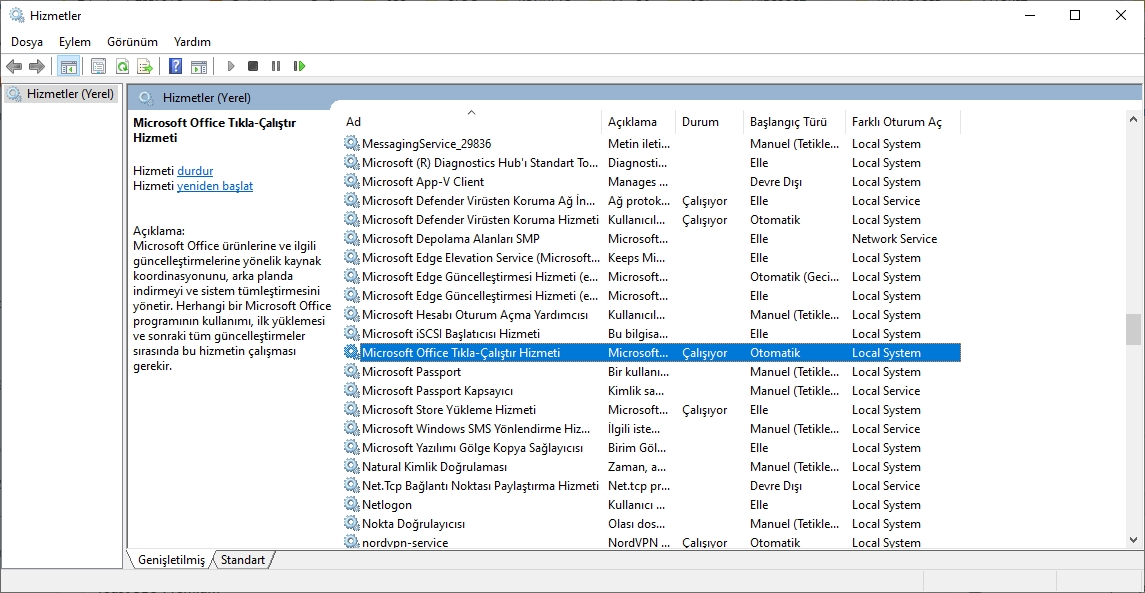Image resolution: width=1145 pixels, height=593 pixels.
Task: Sort by the Açıklama column header
Action: click(639, 122)
